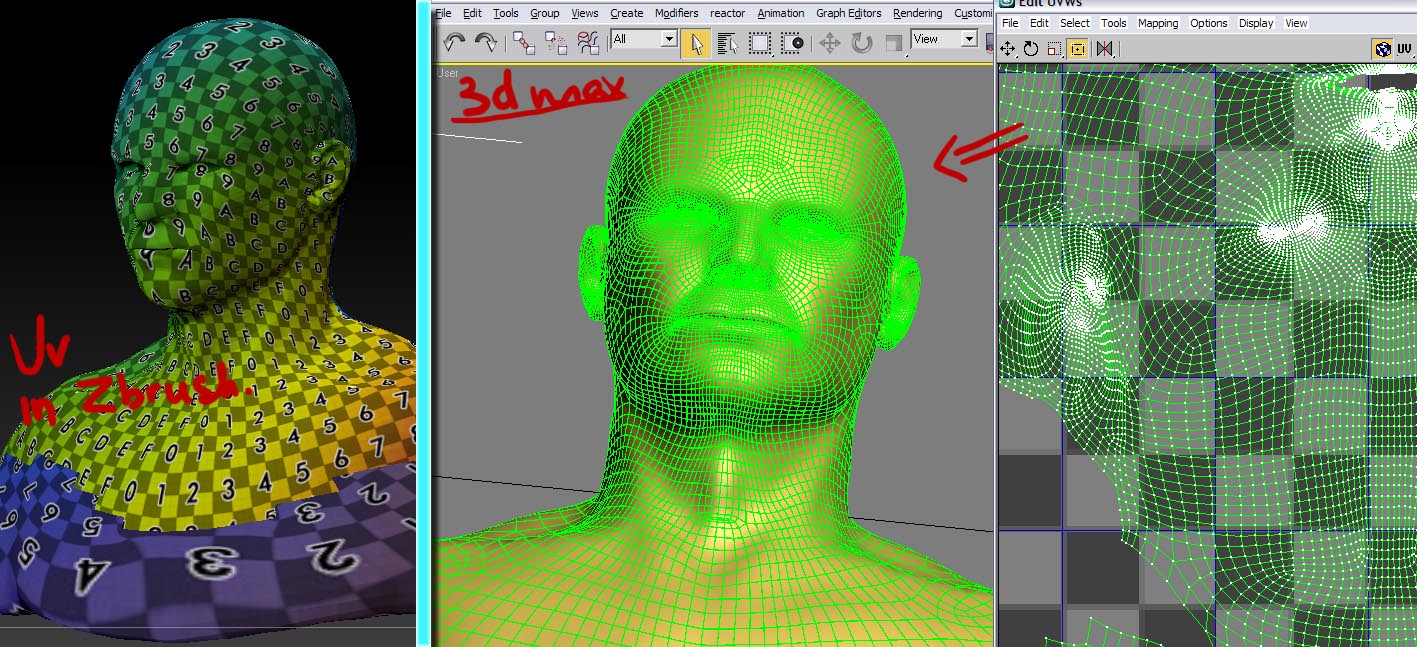Open the Graph Editors menu
Screen dimensions: 1417x647
pos(849,13)
